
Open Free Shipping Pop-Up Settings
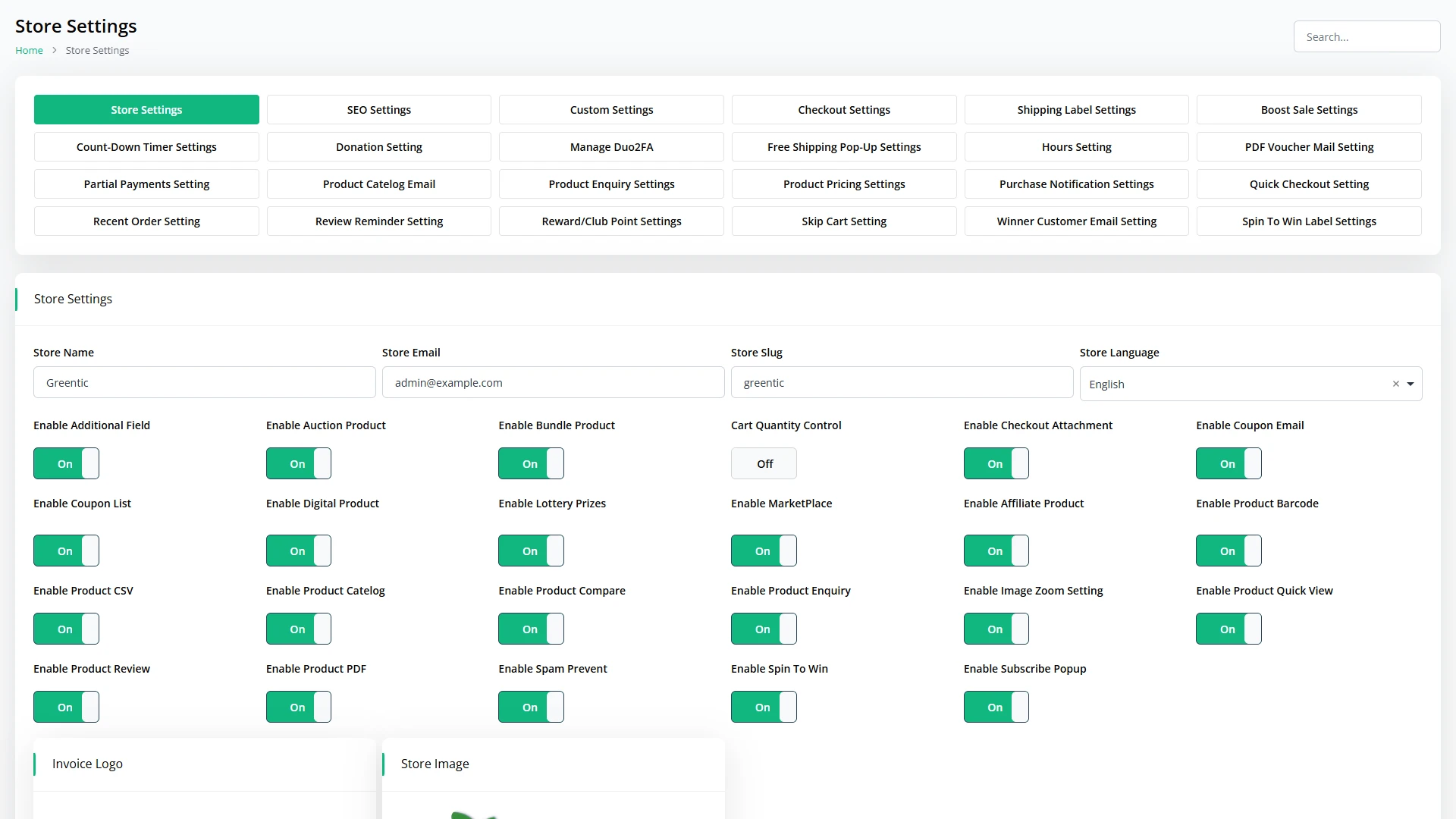[x=844, y=147]
